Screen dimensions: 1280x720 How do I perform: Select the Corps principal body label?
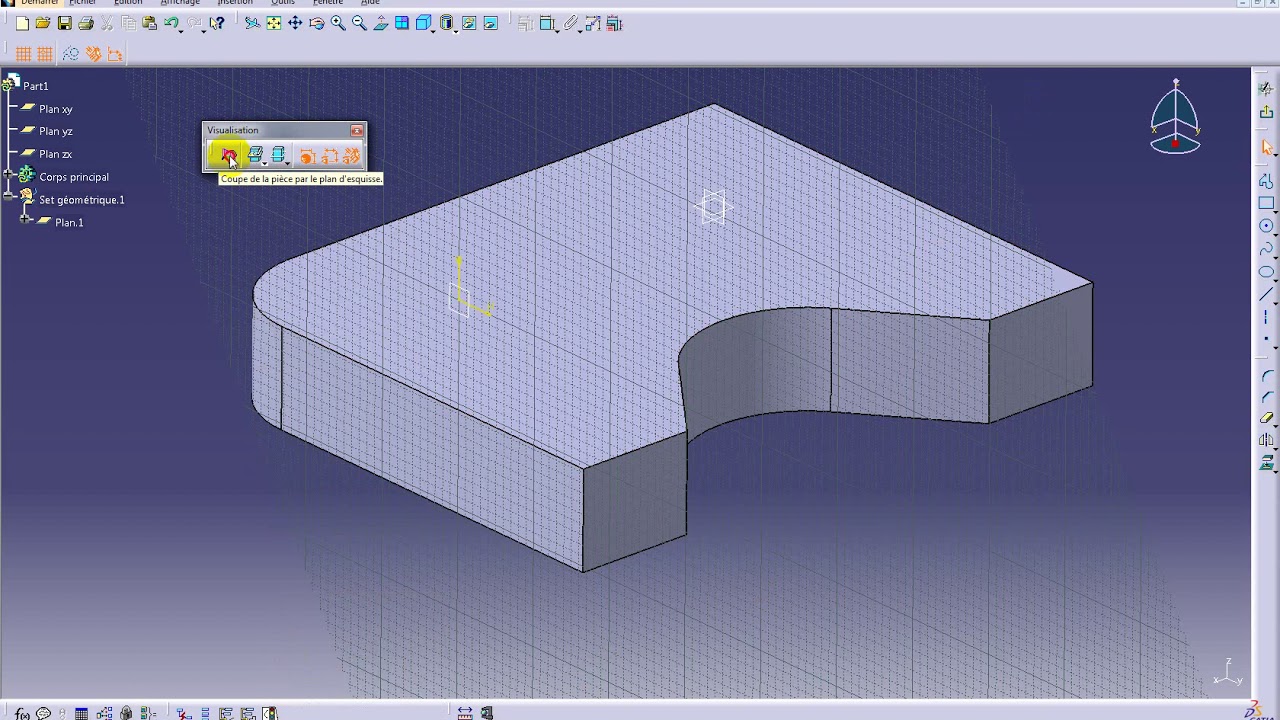(74, 177)
